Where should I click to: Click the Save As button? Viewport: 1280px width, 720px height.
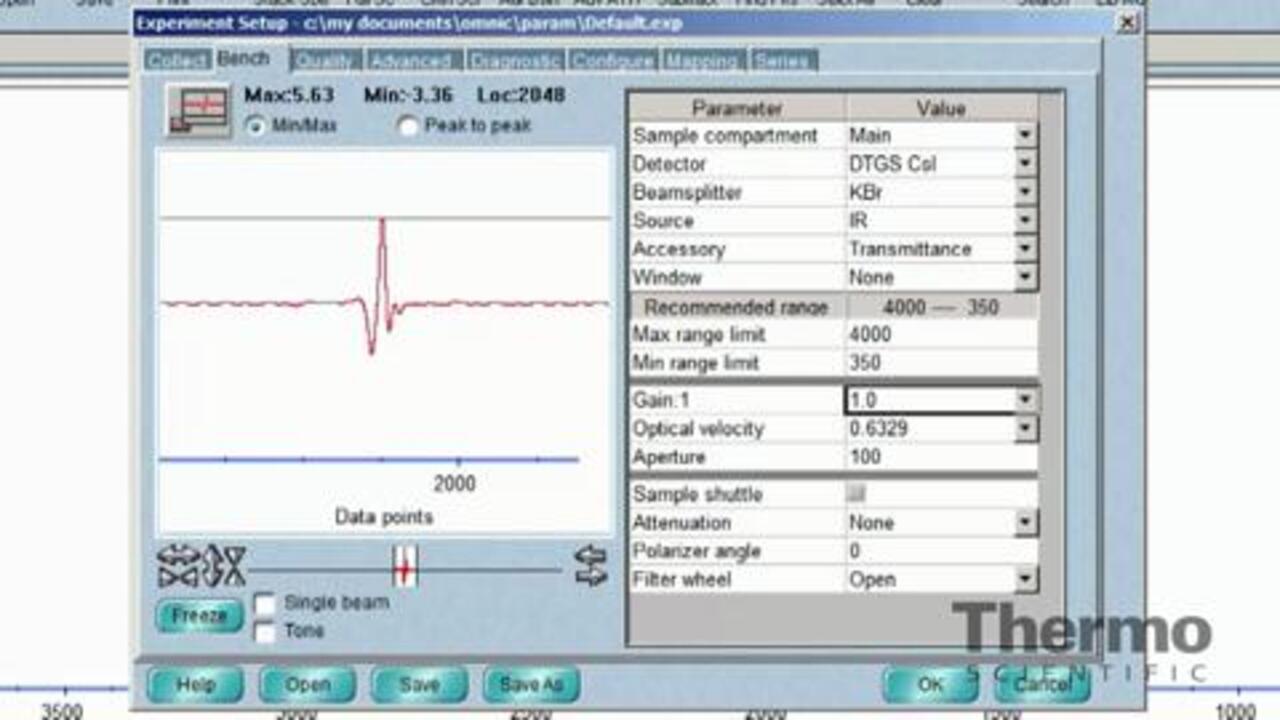tap(531, 685)
